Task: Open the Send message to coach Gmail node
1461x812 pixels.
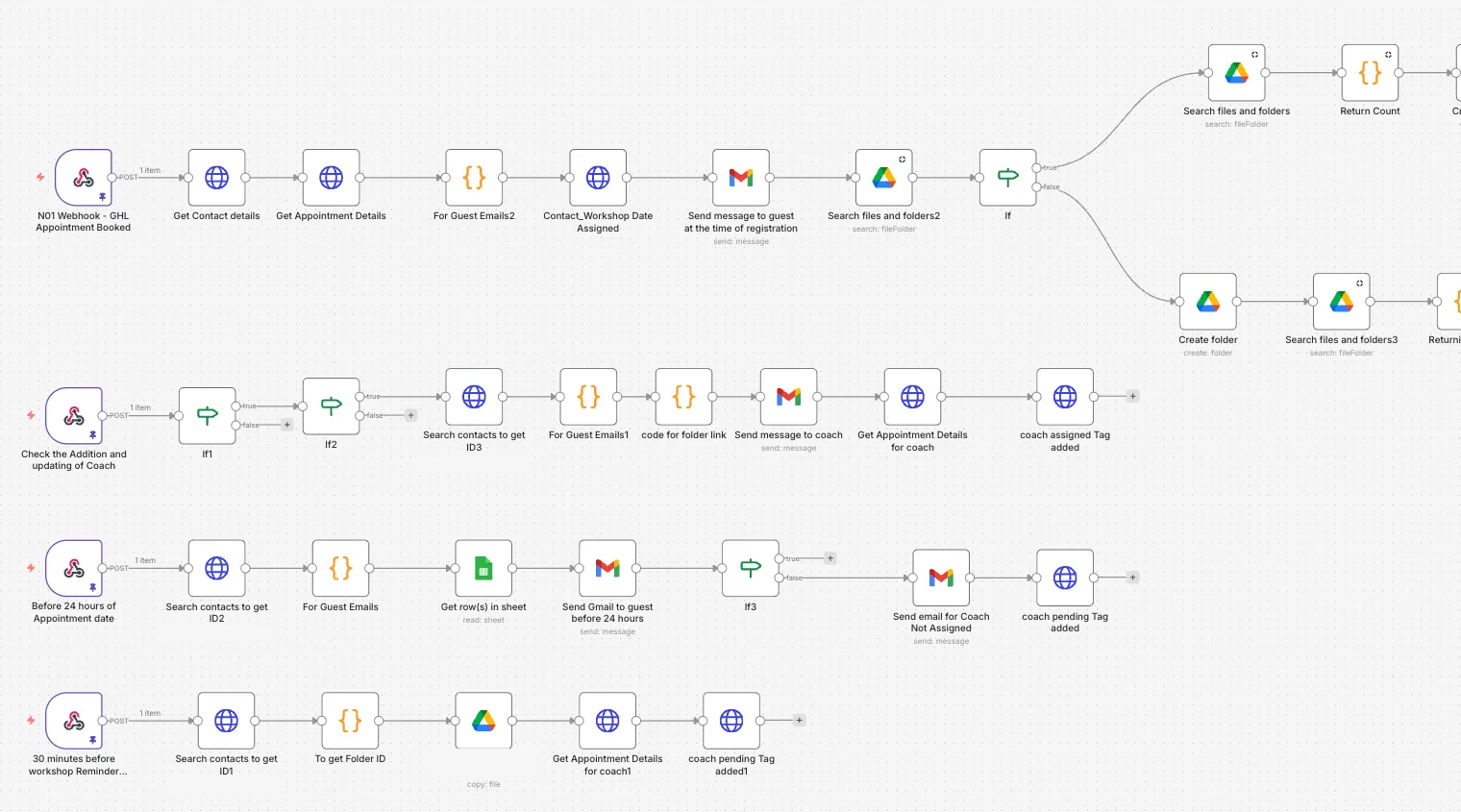Action: tap(789, 396)
